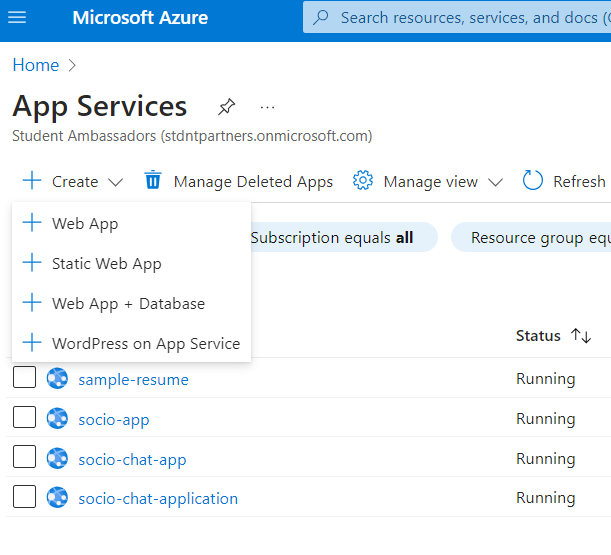
Task: Open the socio-chat-application link
Action: (x=158, y=498)
